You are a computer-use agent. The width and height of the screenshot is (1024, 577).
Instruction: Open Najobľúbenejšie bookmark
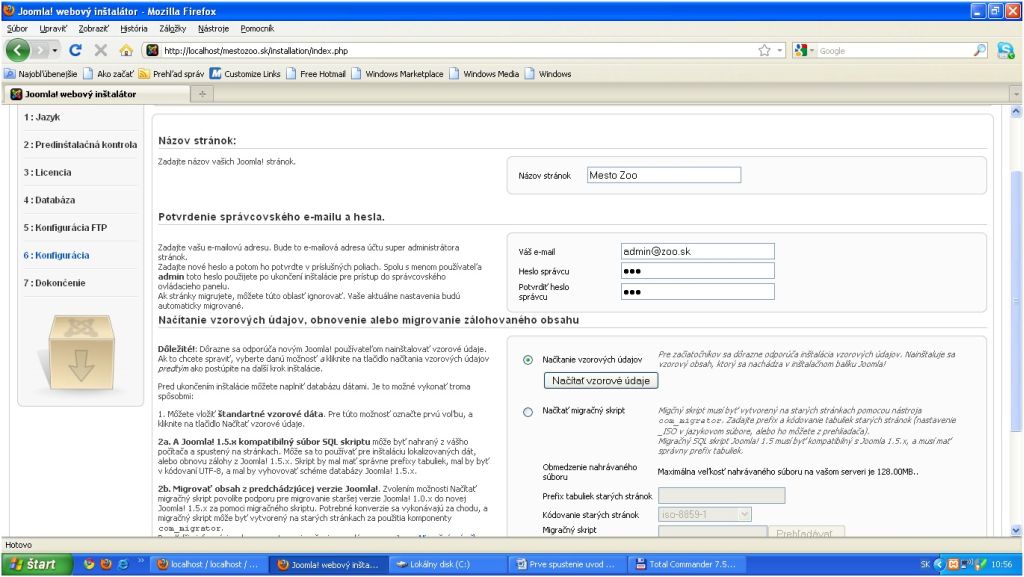click(41, 74)
